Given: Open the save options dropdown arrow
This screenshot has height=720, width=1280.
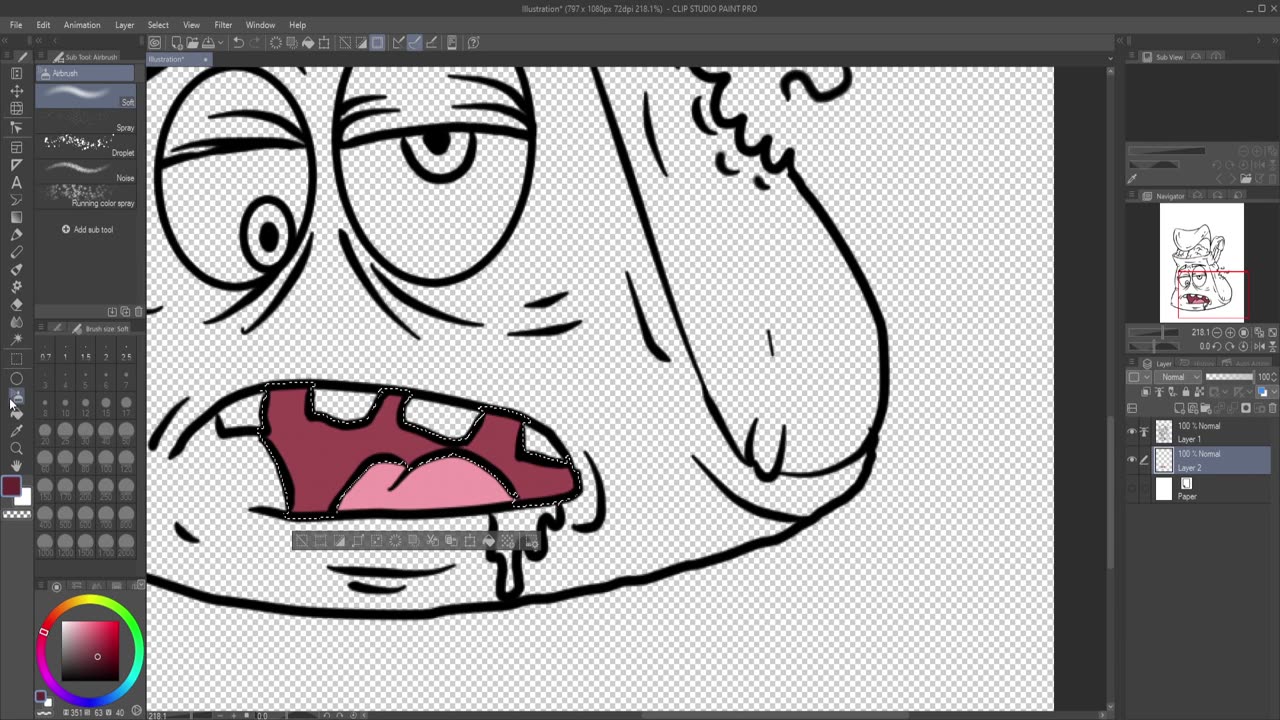Looking at the screenshot, I should click(x=221, y=43).
